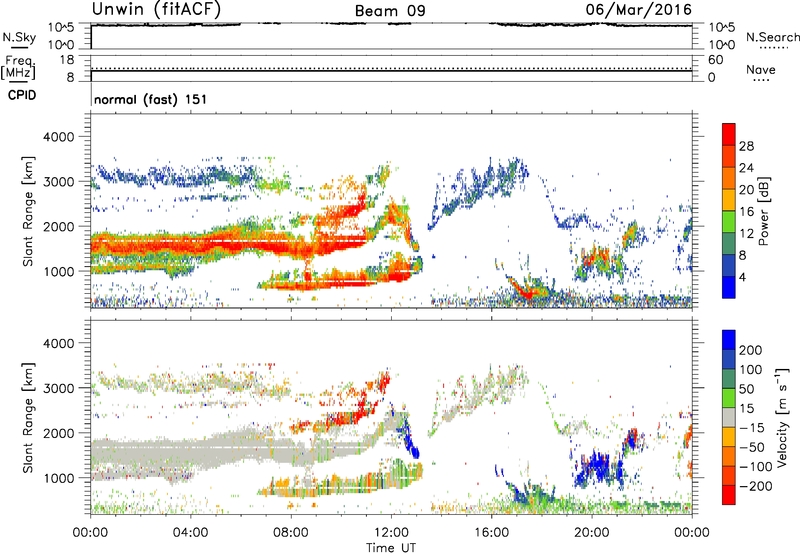
Task: Click the Power color bar
Action: (729, 211)
